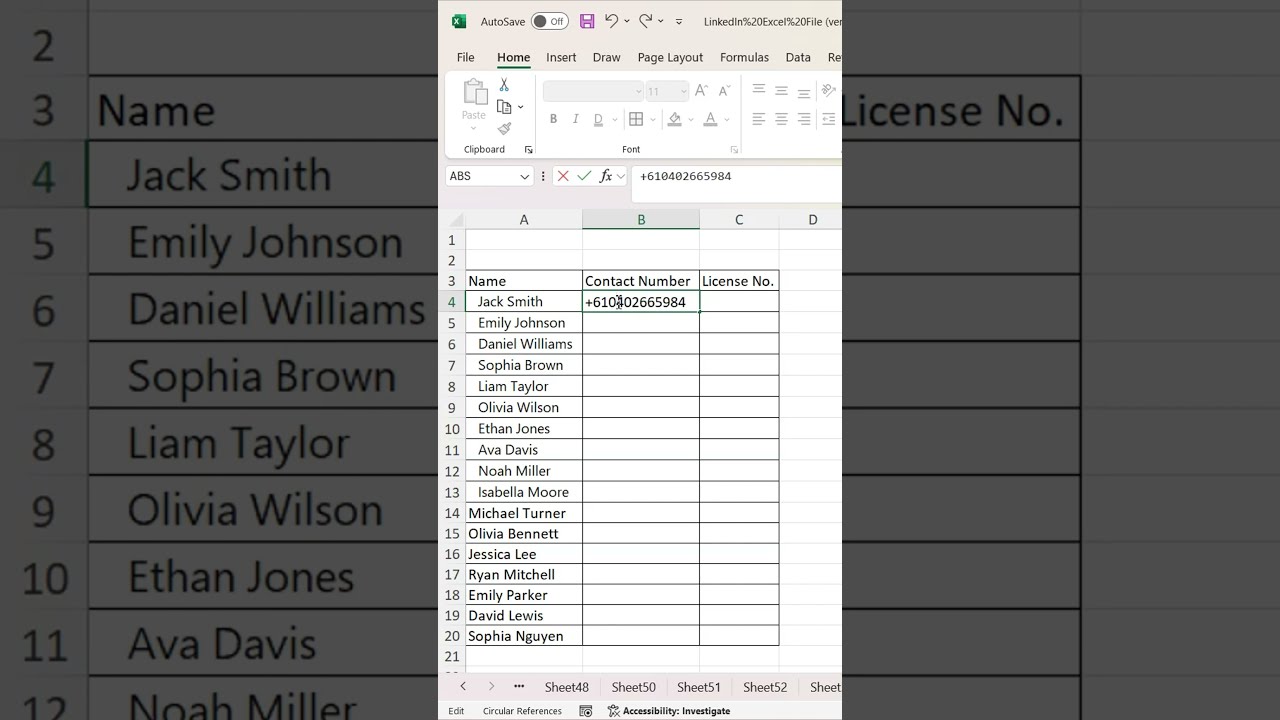This screenshot has width=1280, height=720.
Task: Click Circular References in status bar
Action: coord(522,711)
